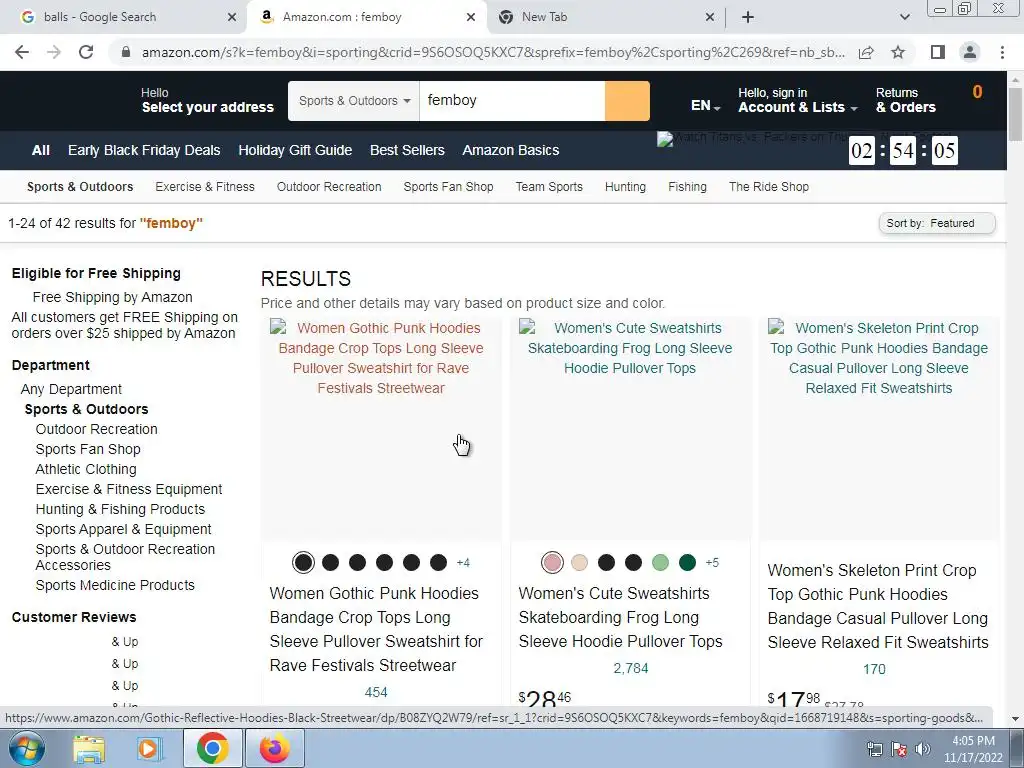Click the volume speaker tray icon
The width and height of the screenshot is (1024, 768).
click(x=923, y=749)
